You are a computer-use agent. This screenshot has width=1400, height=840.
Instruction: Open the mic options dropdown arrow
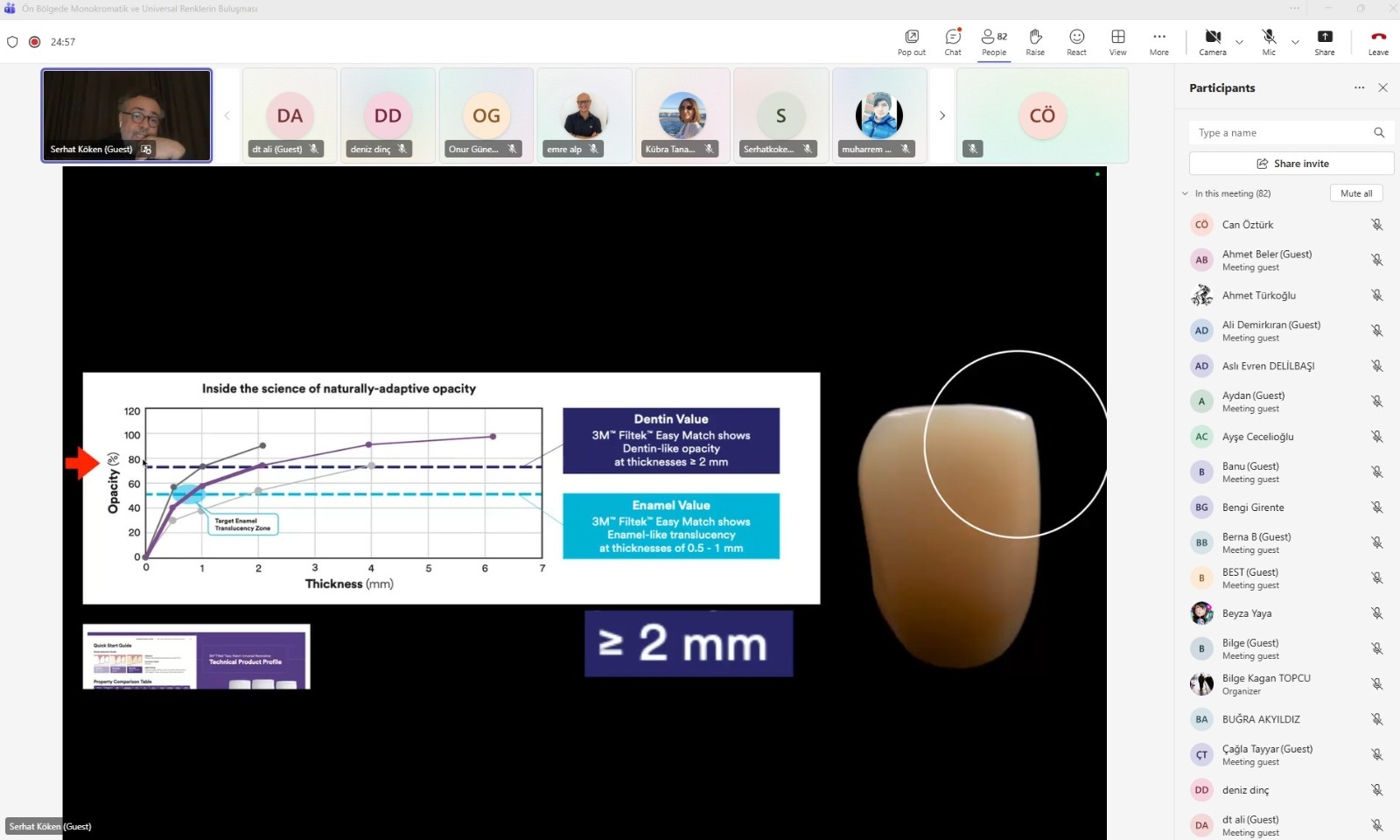coord(1295,42)
